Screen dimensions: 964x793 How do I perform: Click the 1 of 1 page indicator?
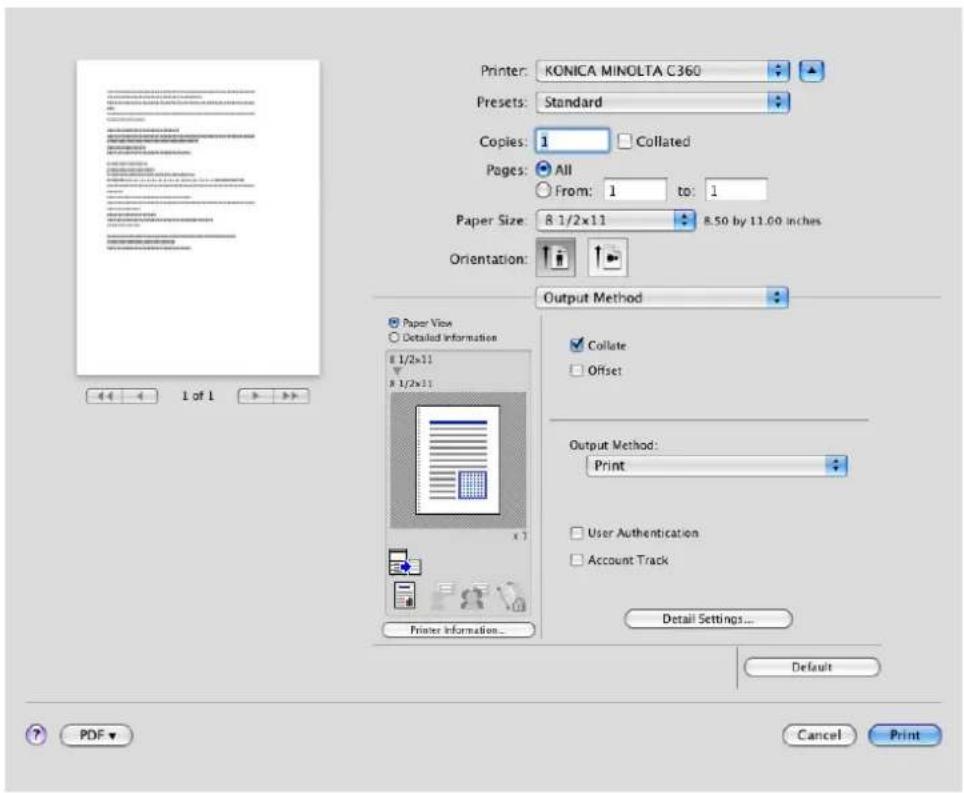click(x=197, y=396)
